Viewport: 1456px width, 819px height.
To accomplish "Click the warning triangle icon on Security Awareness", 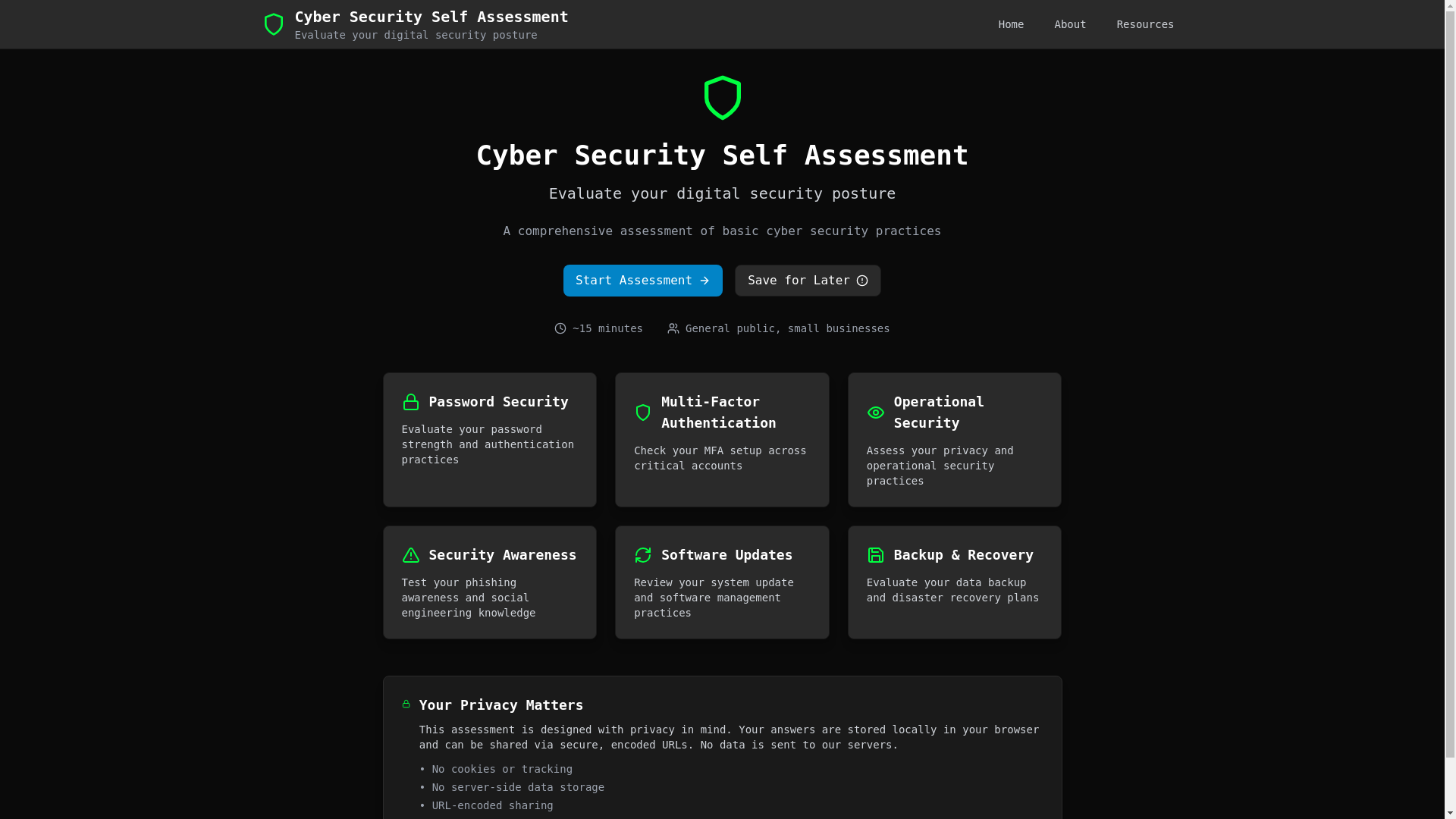I will pos(411,555).
